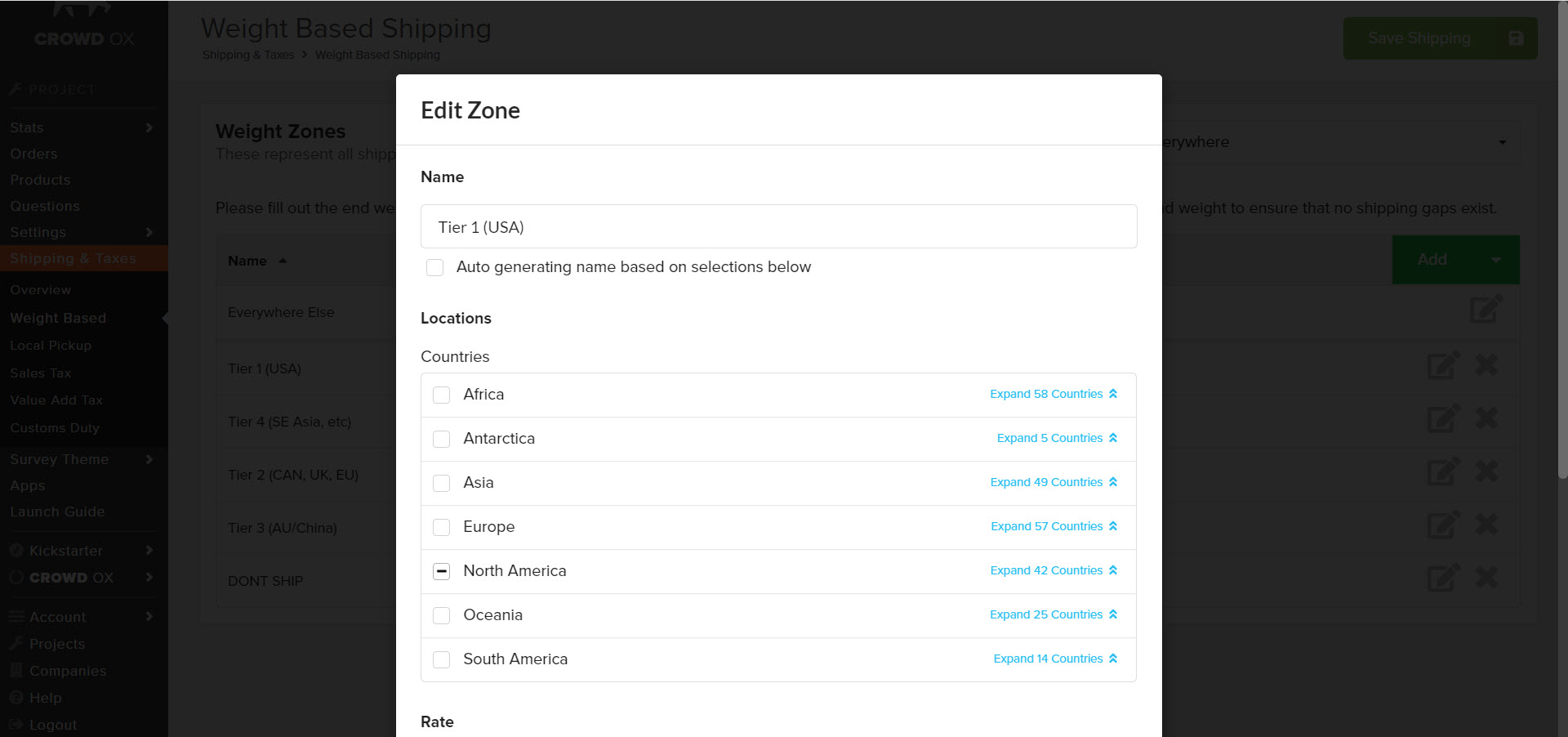This screenshot has height=737, width=1568.
Task: Click edit icon for Tier 4 zone row
Action: [1442, 418]
